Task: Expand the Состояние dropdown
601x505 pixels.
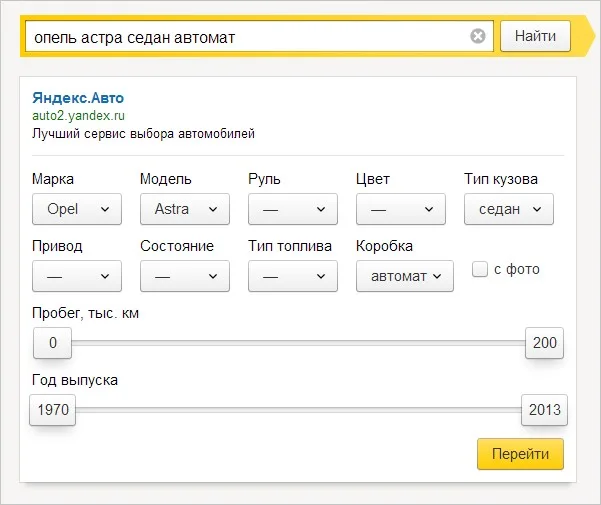Action: click(x=185, y=276)
